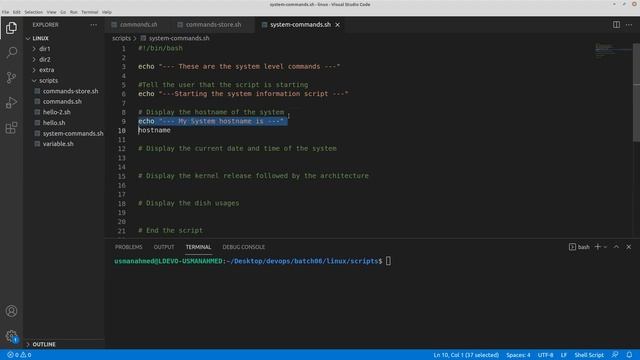
Task: Open the Source Control view
Action: pos(11,78)
